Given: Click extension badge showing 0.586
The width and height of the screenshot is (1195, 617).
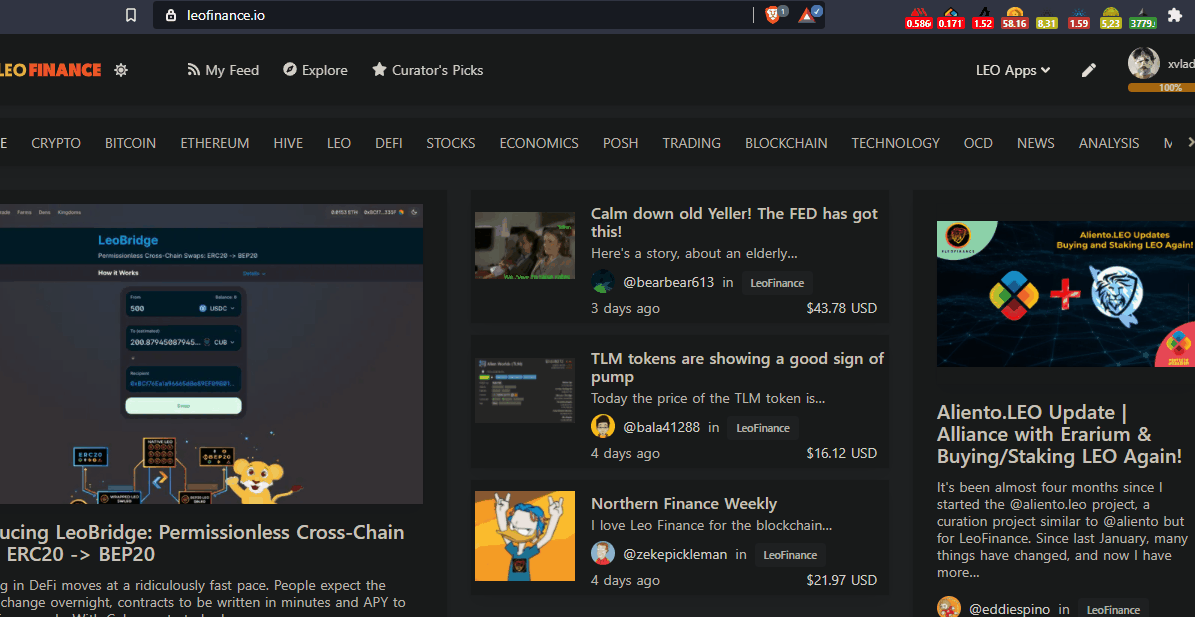Looking at the screenshot, I should [x=918, y=18].
